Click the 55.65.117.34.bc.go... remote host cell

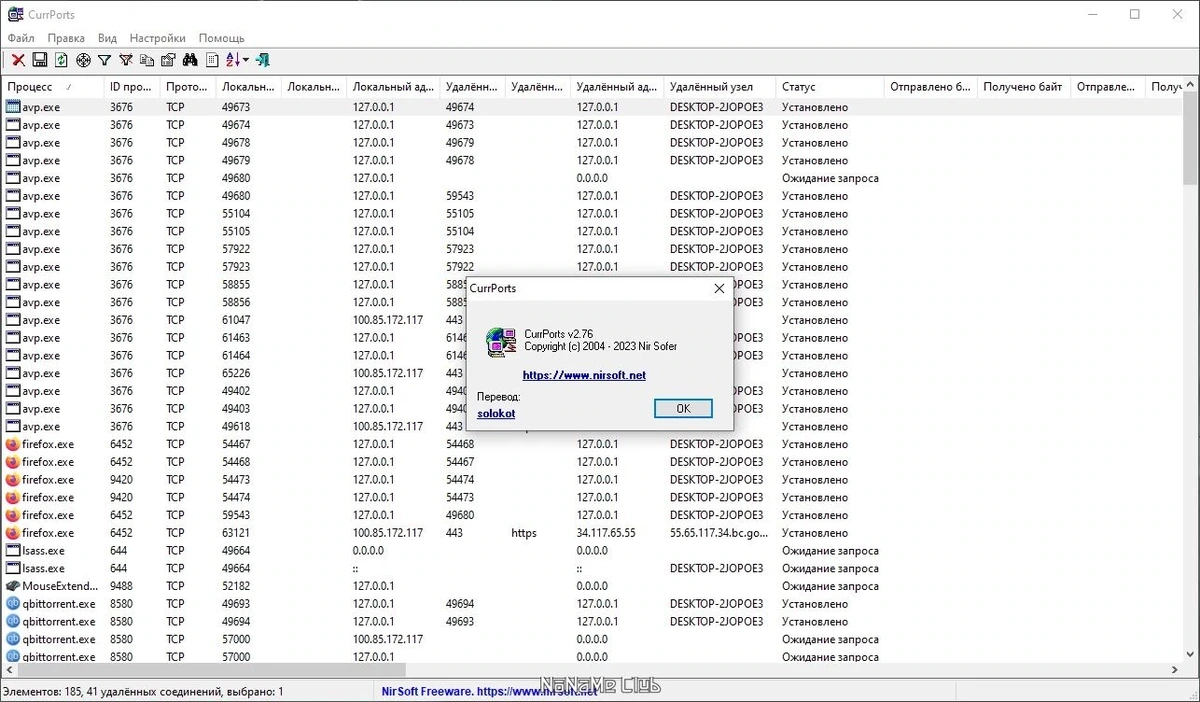coord(719,533)
